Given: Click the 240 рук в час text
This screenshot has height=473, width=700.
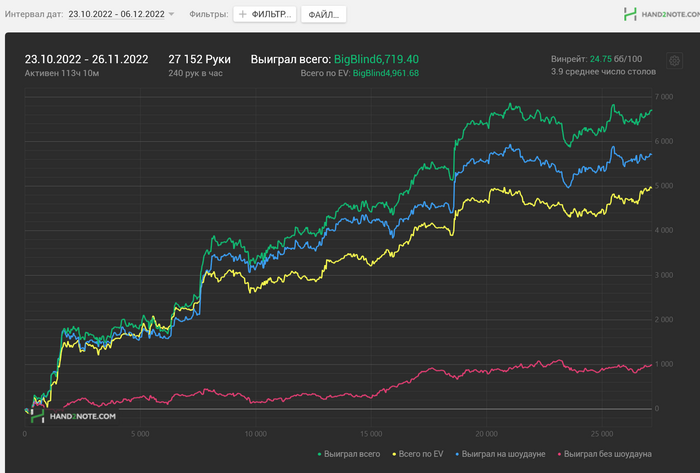Looking at the screenshot, I should (196, 73).
